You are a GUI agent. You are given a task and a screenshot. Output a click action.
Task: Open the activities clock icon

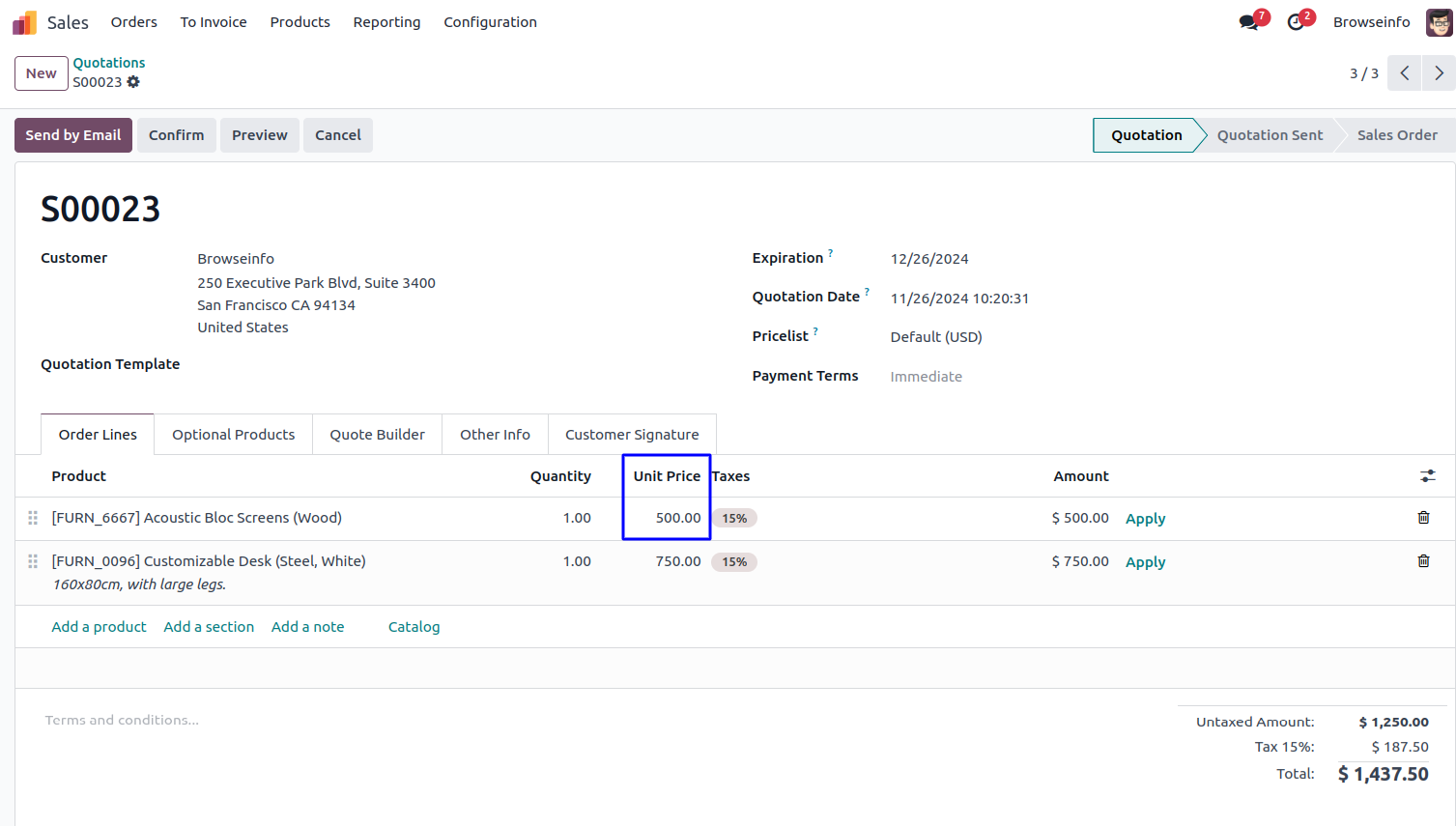tap(1296, 22)
